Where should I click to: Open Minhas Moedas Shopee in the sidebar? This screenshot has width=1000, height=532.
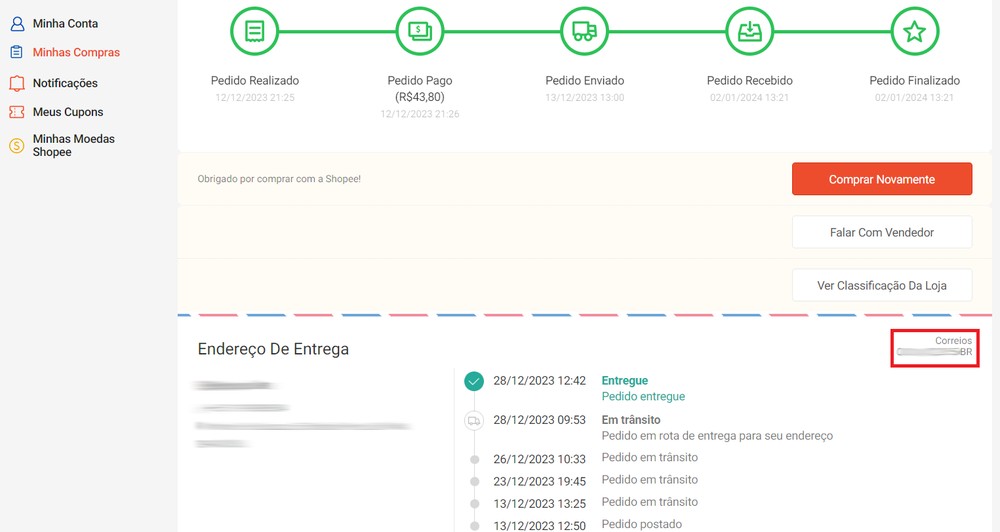point(73,145)
